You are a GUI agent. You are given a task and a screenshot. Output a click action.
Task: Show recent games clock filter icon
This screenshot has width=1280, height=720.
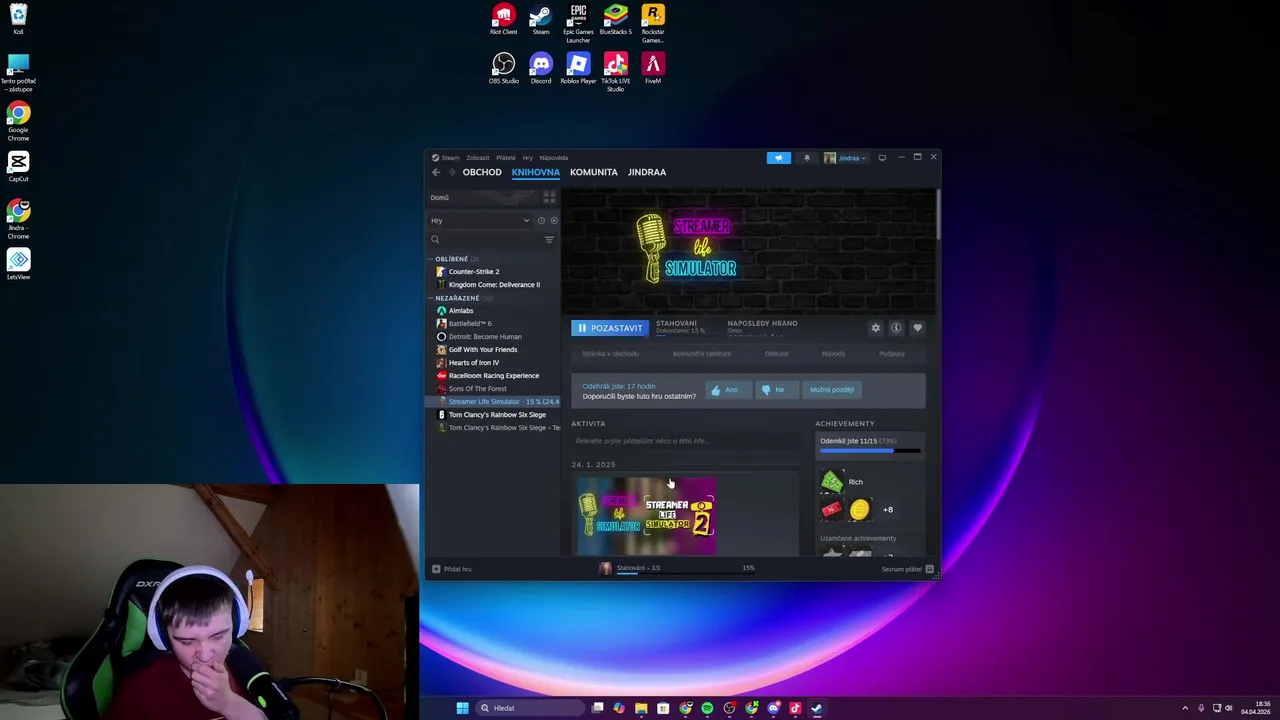541,220
